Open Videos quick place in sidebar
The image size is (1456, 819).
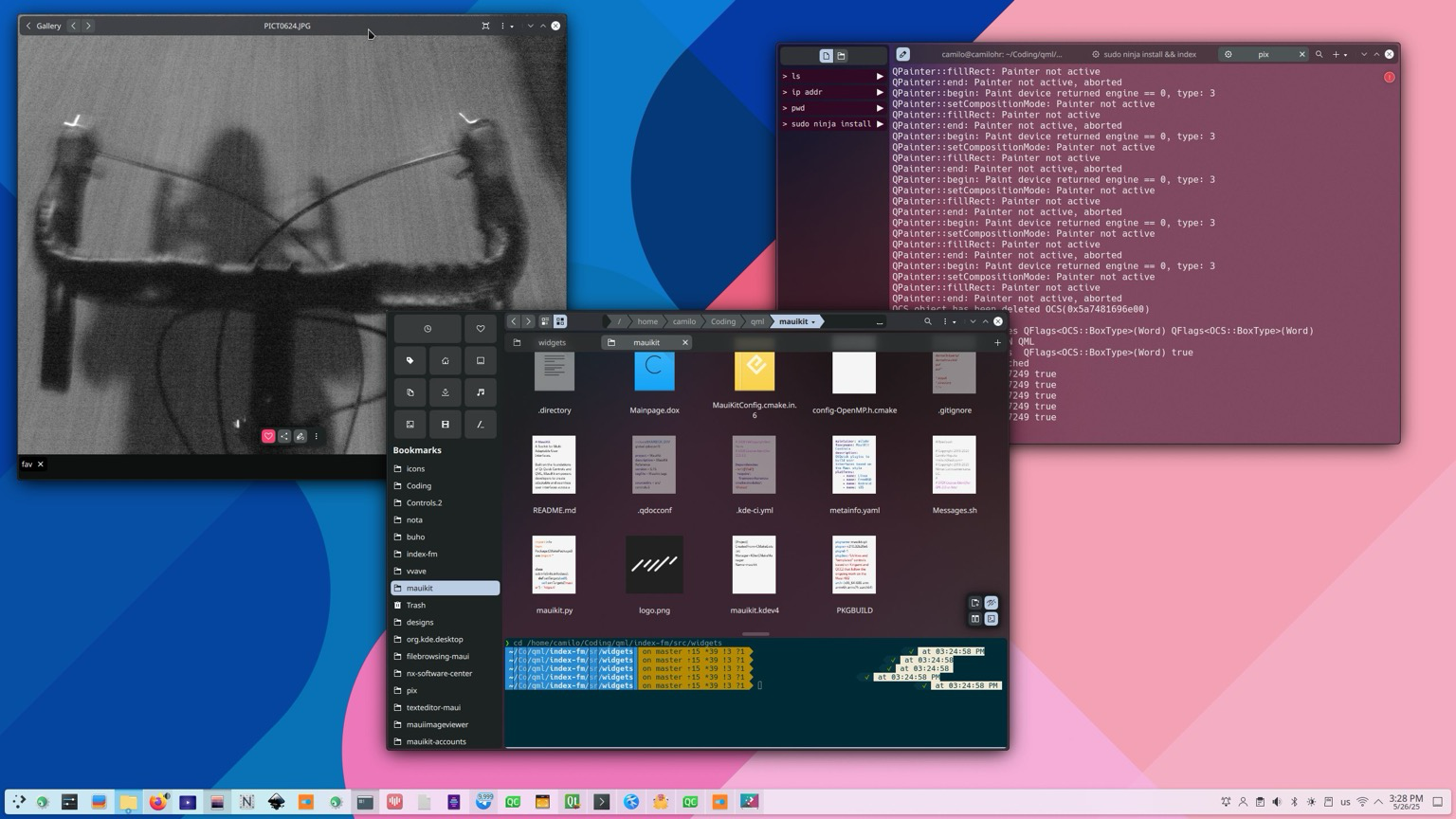[446, 425]
